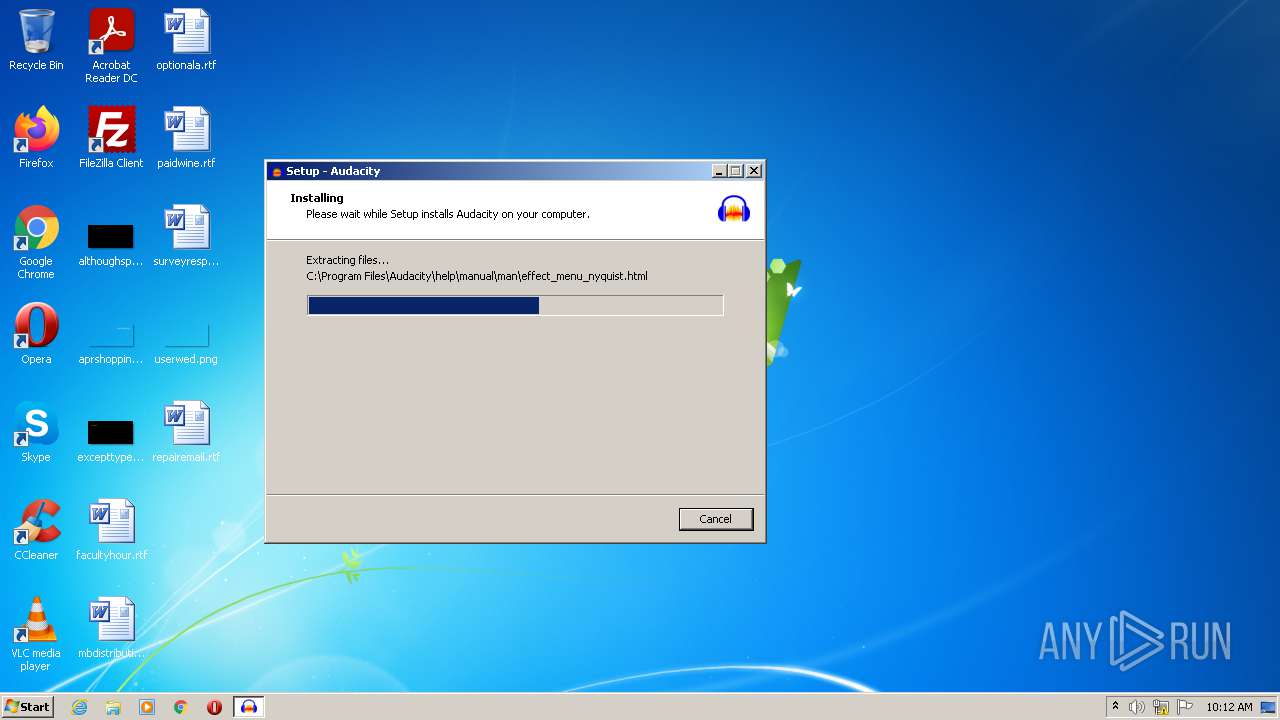This screenshot has height=720, width=1280.
Task: Select the userwed.png file
Action: [186, 343]
